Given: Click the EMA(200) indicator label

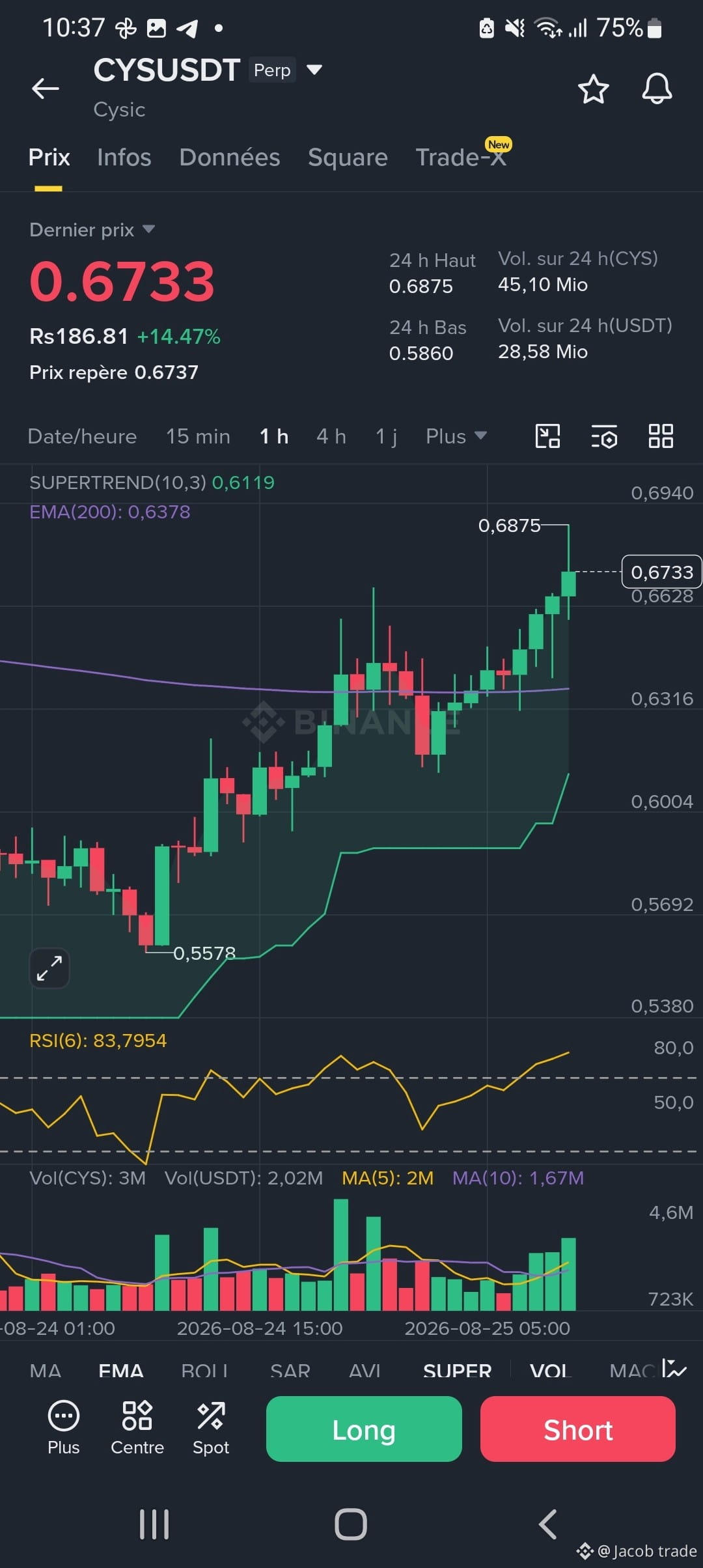Looking at the screenshot, I should [x=109, y=512].
